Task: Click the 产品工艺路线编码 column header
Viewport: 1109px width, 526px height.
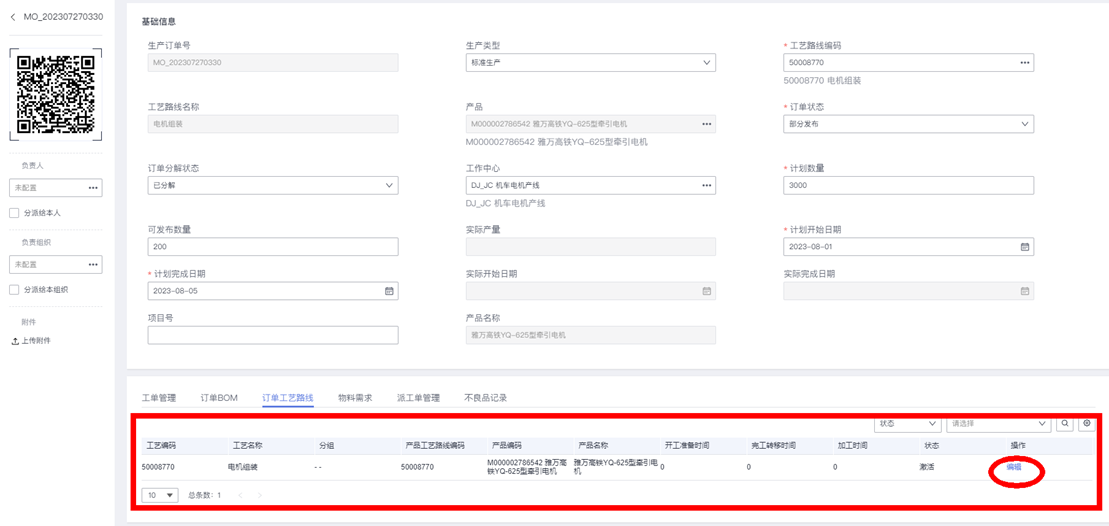Action: click(435, 446)
